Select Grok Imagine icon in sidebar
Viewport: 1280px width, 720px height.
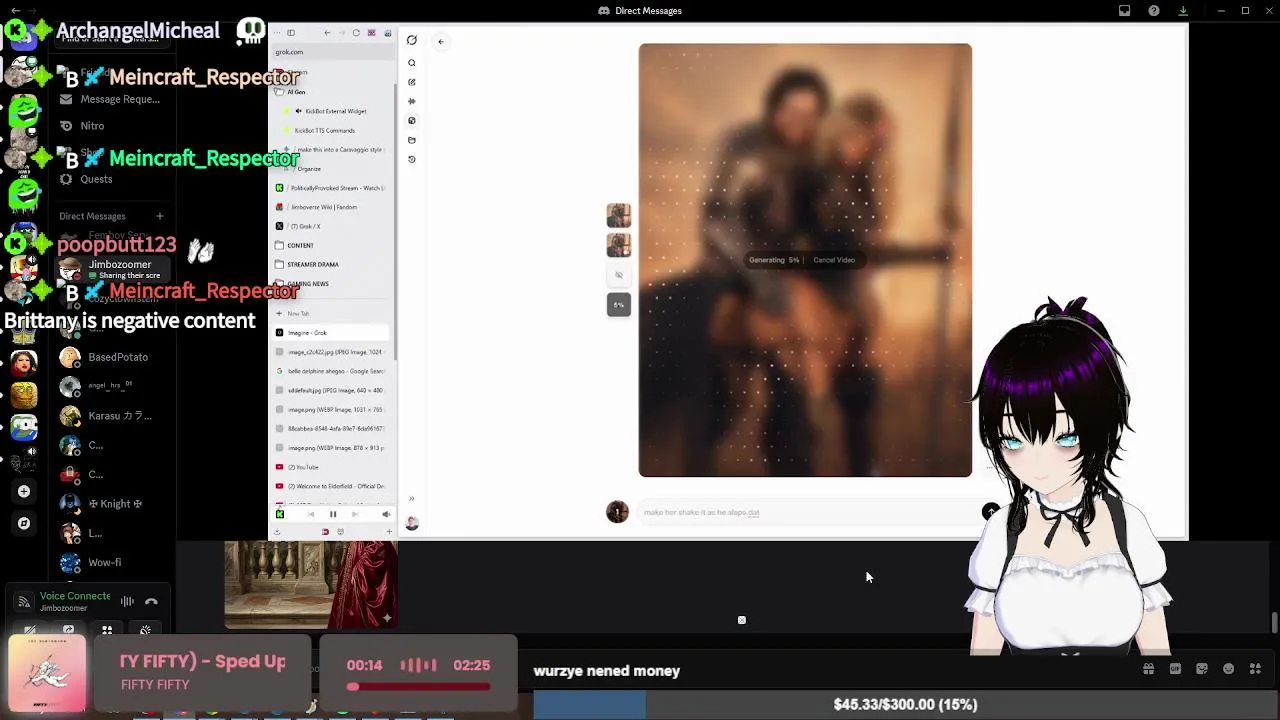click(411, 120)
